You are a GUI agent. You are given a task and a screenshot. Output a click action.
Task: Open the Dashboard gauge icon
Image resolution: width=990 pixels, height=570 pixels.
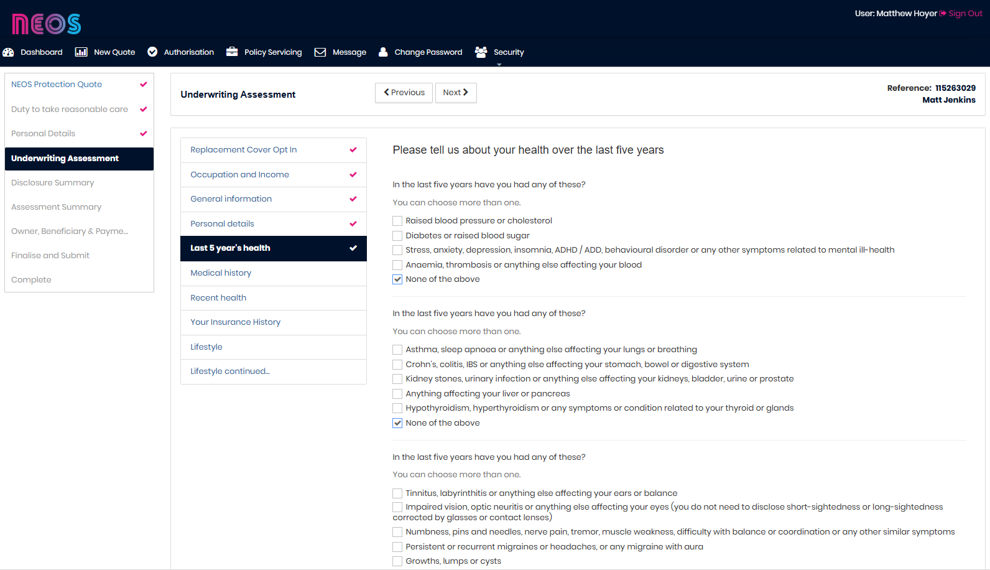(9, 52)
